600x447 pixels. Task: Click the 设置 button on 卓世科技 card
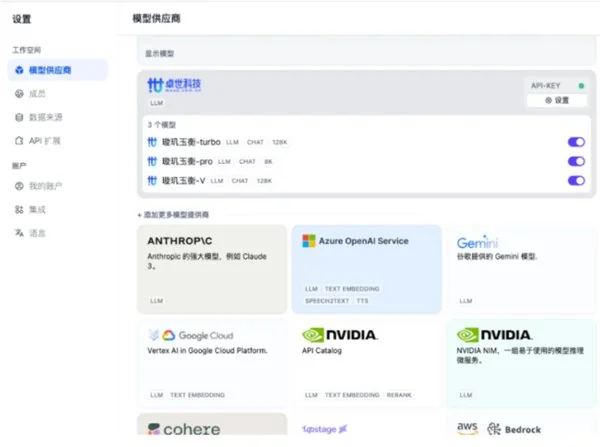coord(557,100)
